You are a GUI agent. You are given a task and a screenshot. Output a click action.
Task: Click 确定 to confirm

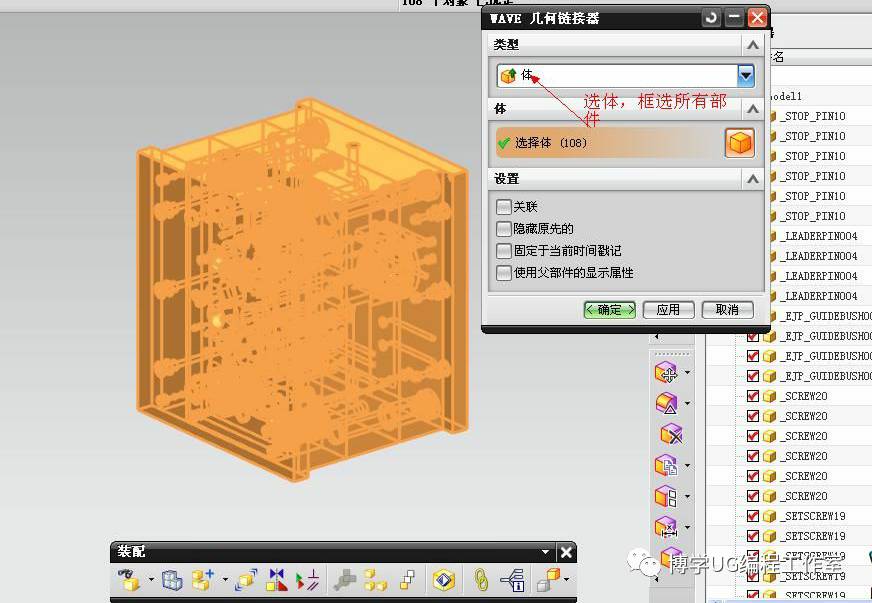pos(610,310)
